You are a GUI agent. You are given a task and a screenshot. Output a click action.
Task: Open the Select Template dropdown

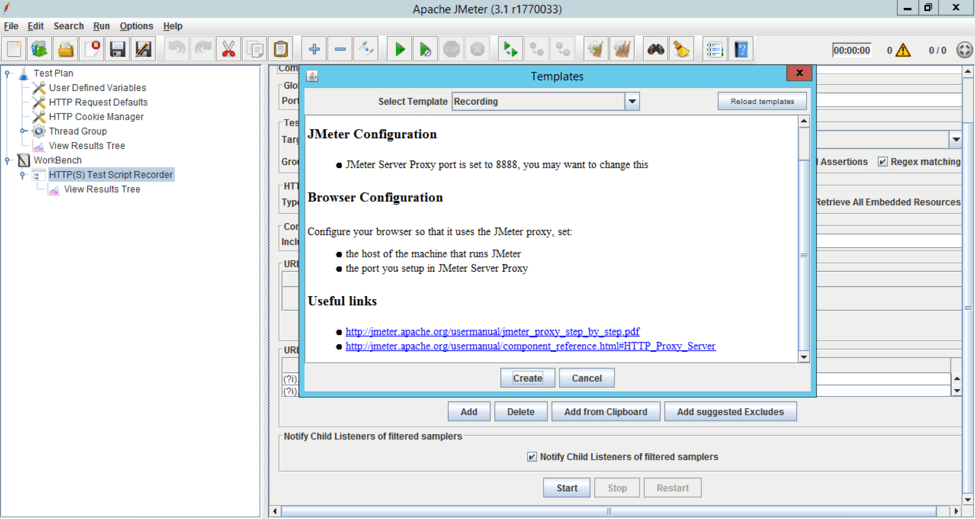click(x=632, y=101)
